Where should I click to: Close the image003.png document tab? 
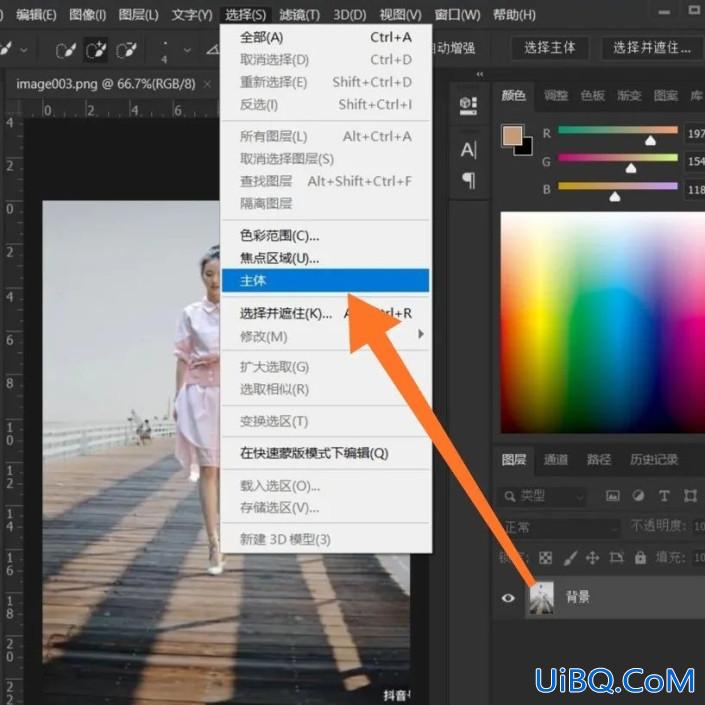(x=207, y=84)
